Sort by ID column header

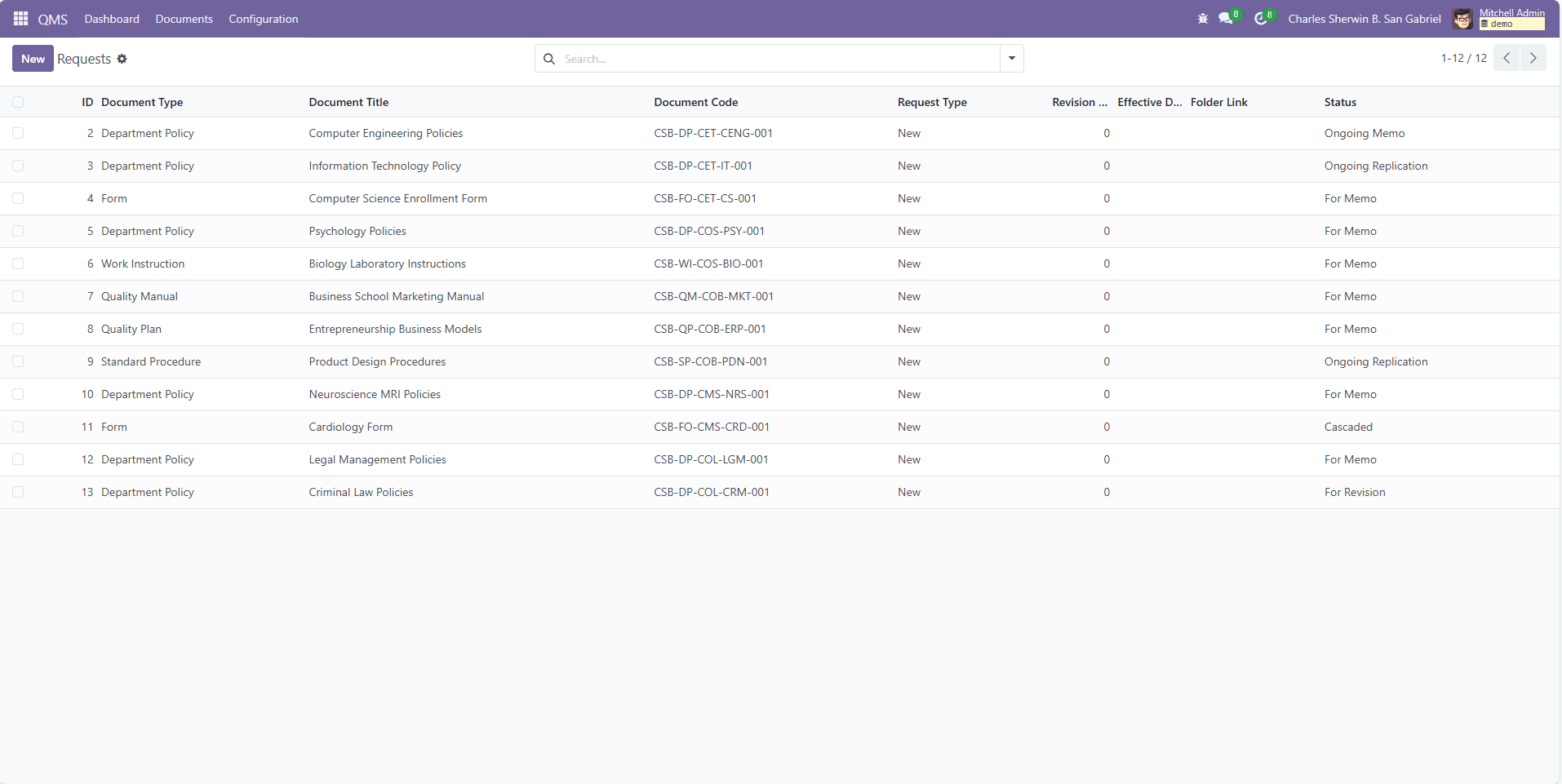pyautogui.click(x=87, y=102)
